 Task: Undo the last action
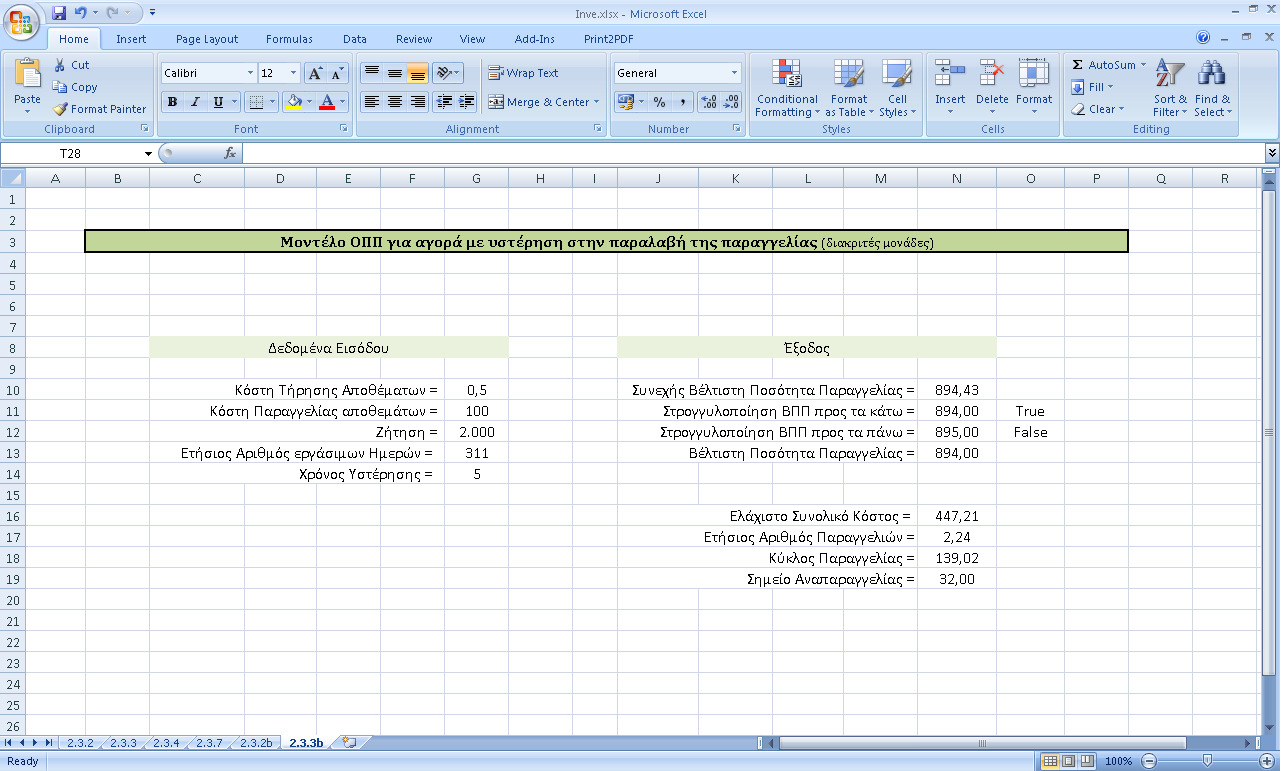(x=81, y=13)
